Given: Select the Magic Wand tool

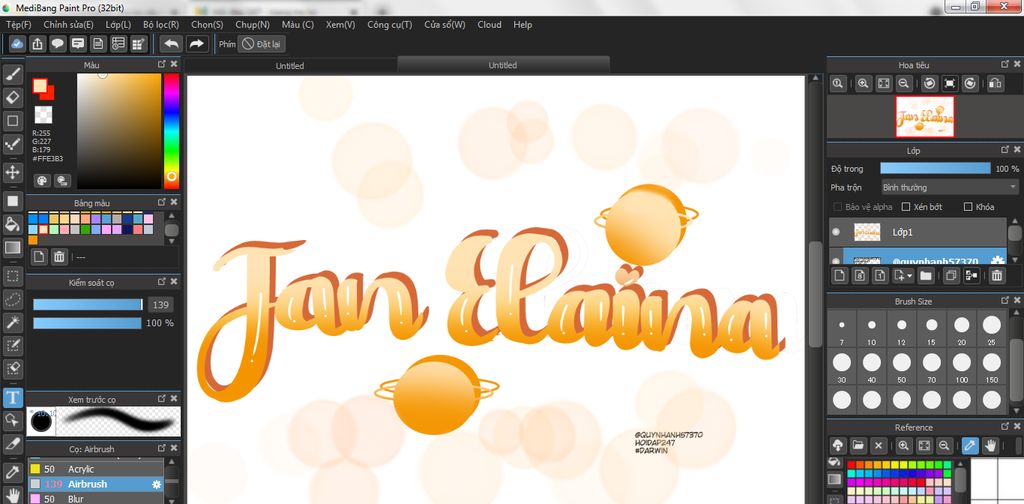Looking at the screenshot, I should pyautogui.click(x=12, y=322).
